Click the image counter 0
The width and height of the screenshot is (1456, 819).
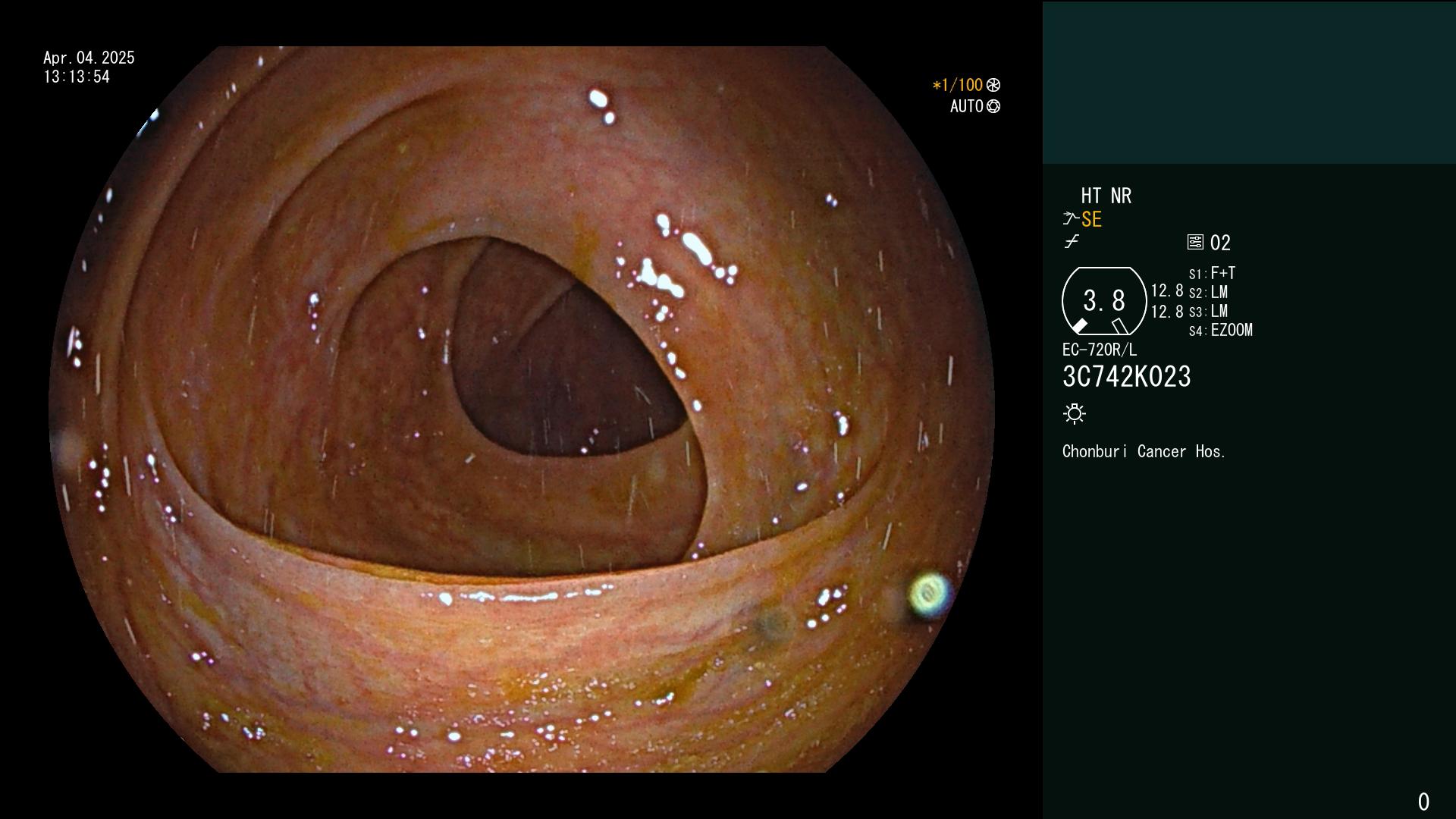[1423, 802]
